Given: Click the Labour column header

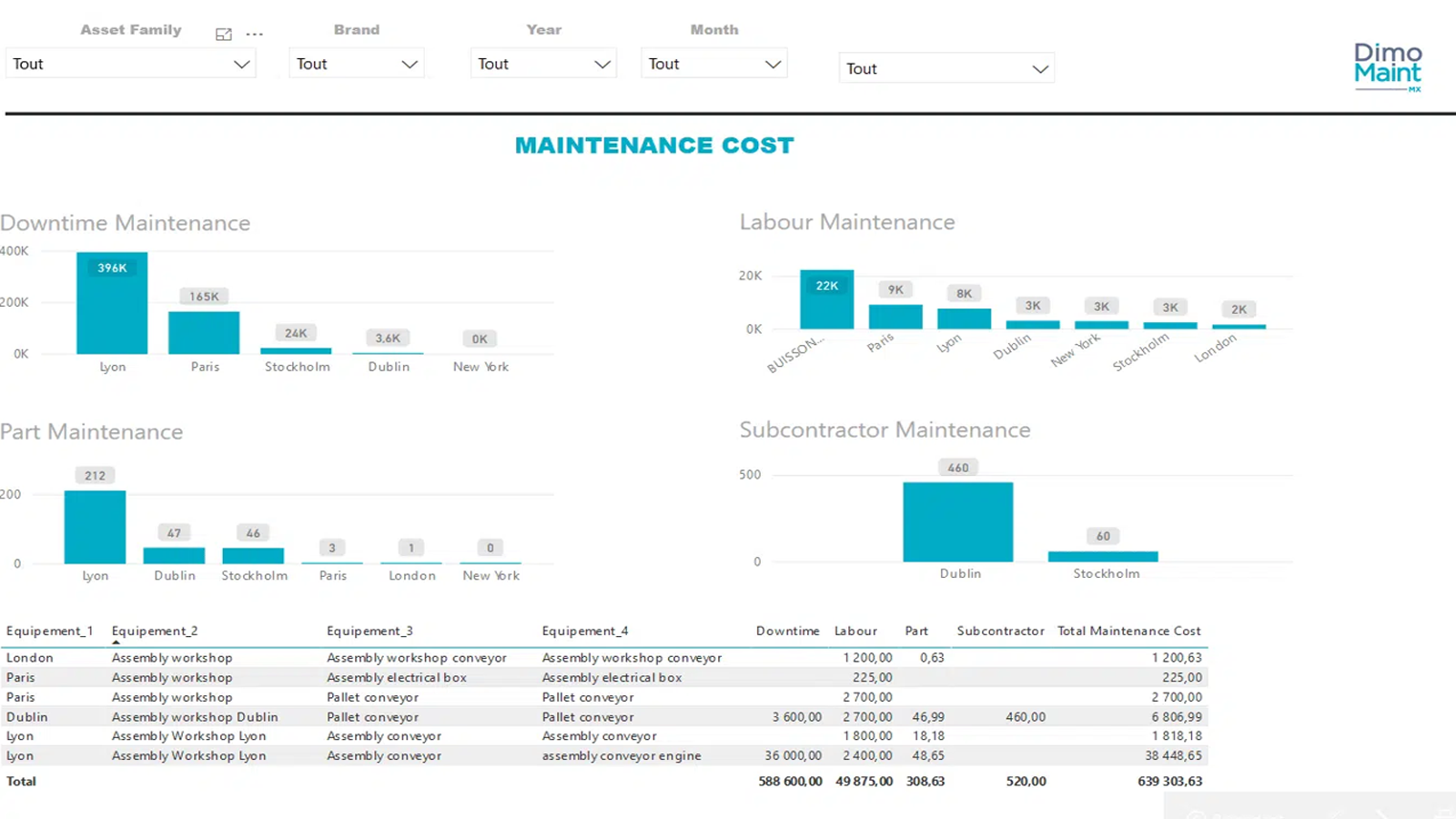Looking at the screenshot, I should [855, 631].
